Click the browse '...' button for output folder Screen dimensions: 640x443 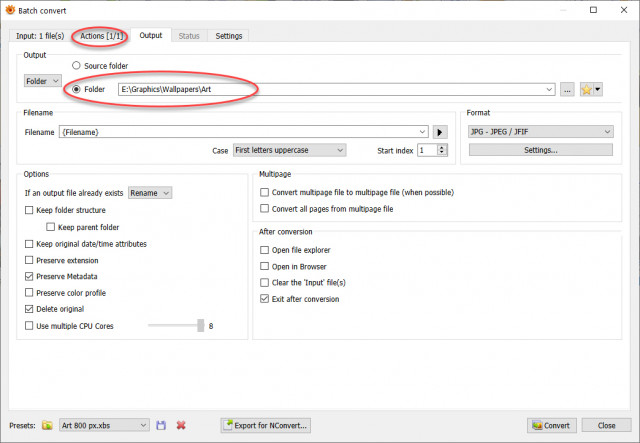567,89
